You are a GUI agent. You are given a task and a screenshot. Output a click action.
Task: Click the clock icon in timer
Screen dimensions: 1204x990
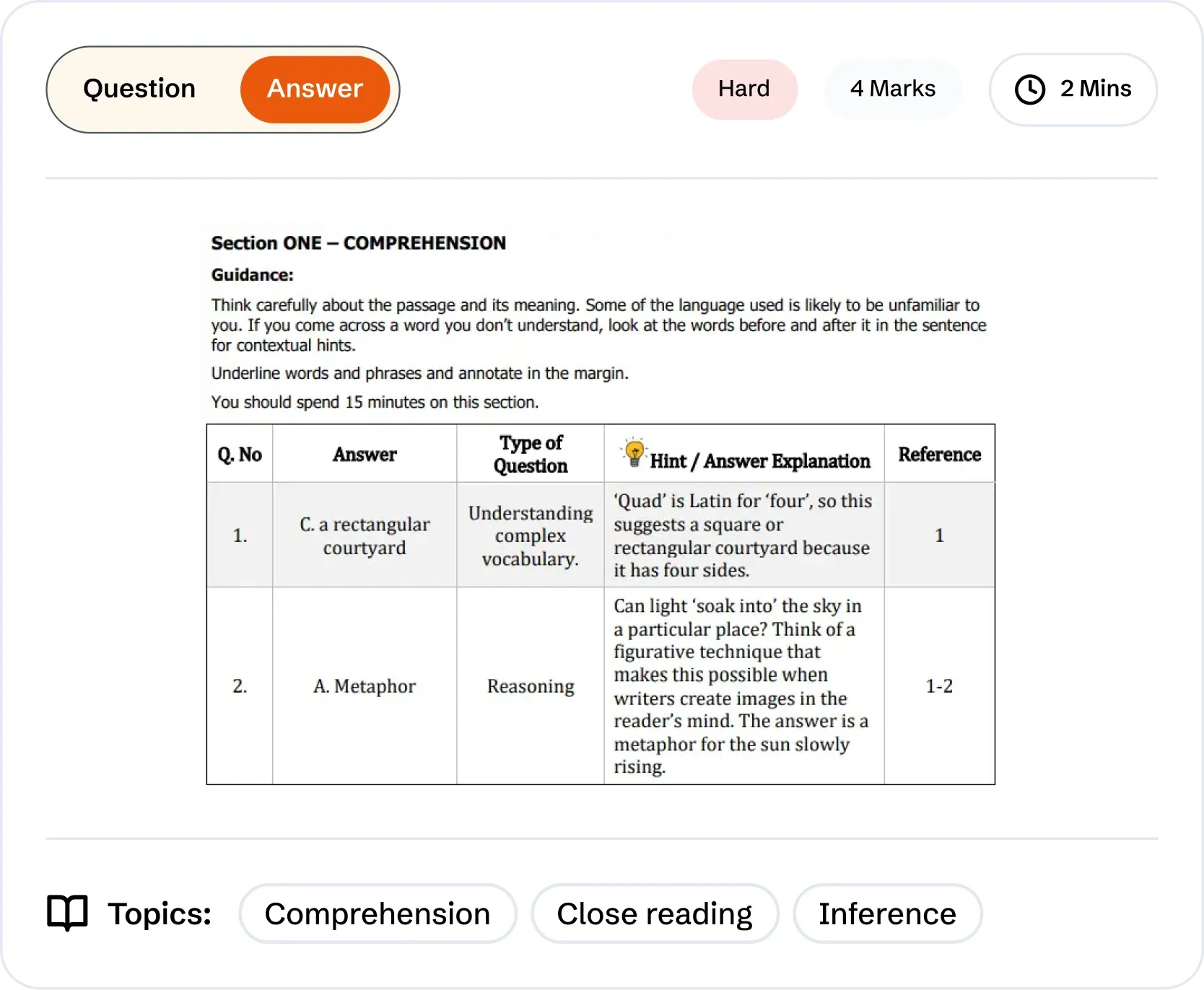tap(1029, 89)
